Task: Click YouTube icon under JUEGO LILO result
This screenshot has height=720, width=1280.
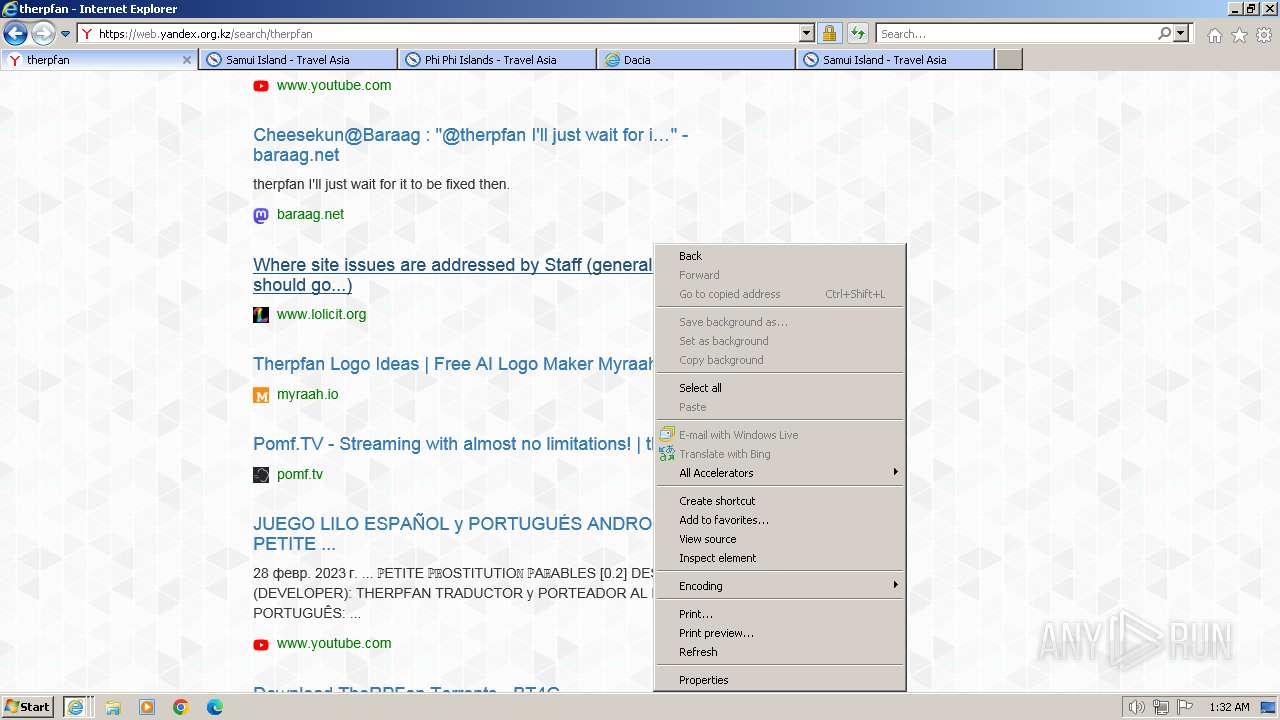Action: (x=261, y=644)
